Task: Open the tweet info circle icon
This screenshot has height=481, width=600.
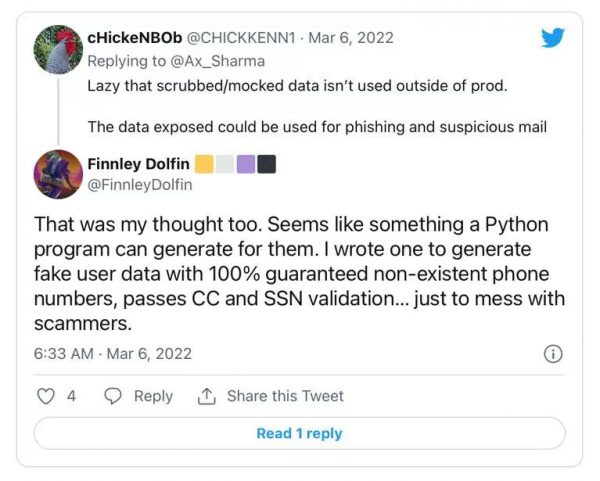Action: pyautogui.click(x=552, y=354)
